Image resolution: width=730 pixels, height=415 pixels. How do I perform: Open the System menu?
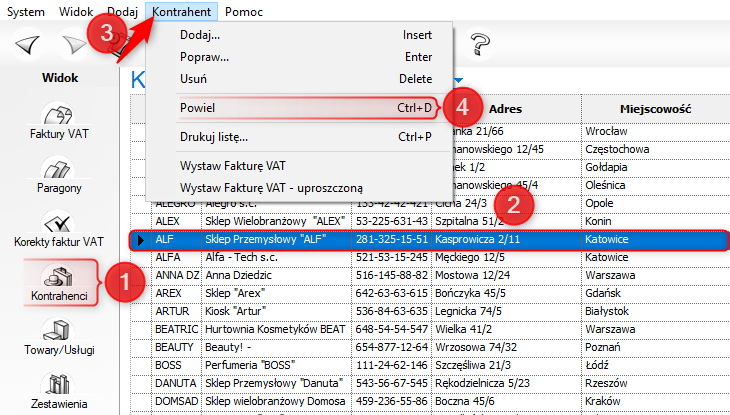[26, 12]
